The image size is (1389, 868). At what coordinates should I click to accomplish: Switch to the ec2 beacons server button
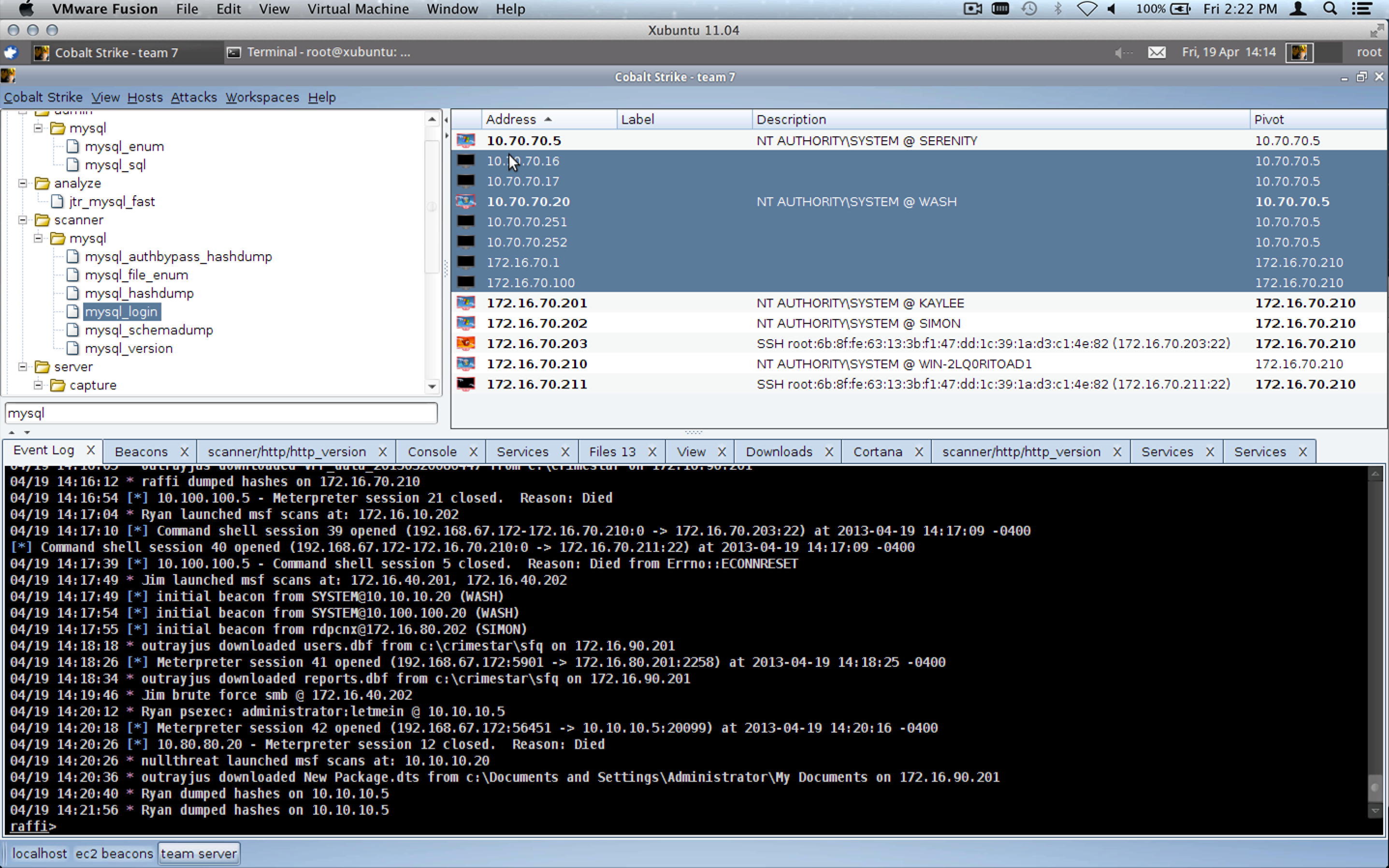(114, 854)
